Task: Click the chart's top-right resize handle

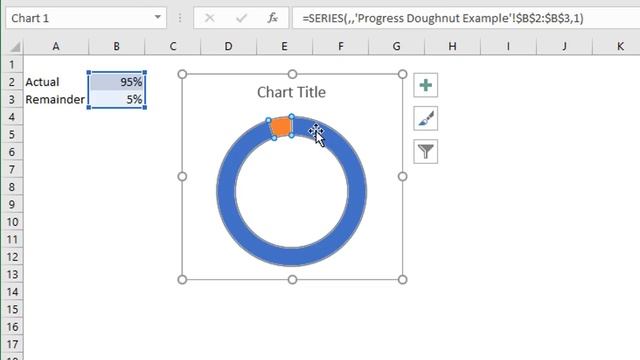Action: tap(402, 74)
